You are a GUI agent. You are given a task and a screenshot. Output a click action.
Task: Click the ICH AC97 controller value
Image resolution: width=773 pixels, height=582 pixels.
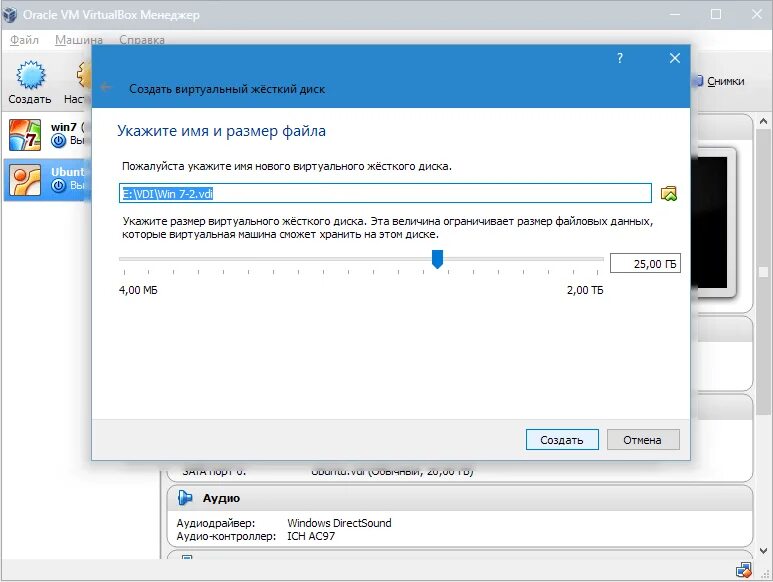pos(311,536)
